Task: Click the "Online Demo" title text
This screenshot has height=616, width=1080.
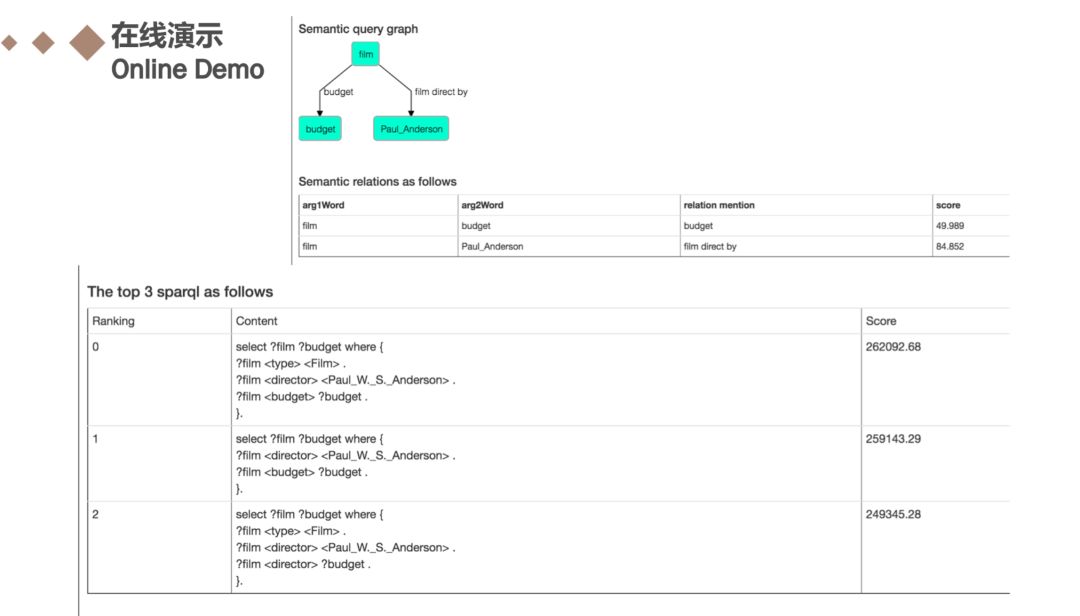Action: [188, 70]
